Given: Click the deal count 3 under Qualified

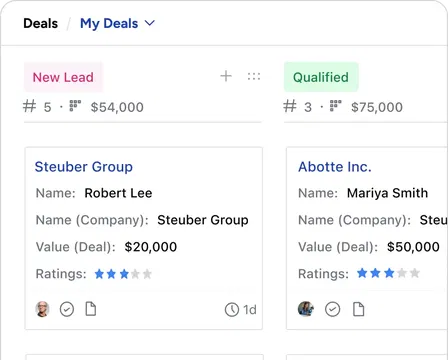Looking at the screenshot, I should [x=308, y=107].
